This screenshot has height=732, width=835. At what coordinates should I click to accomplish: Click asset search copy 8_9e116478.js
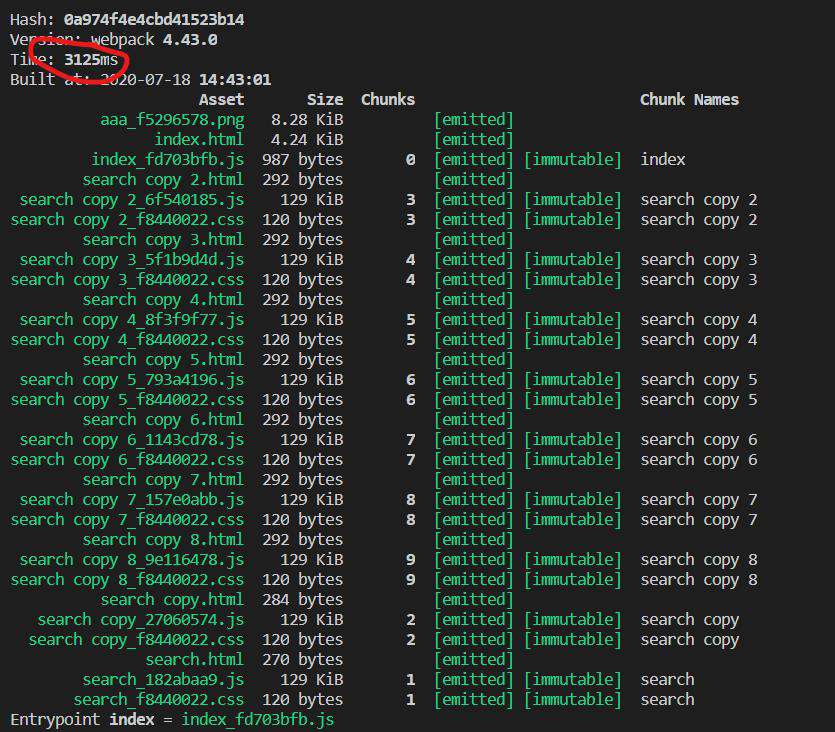click(132, 560)
